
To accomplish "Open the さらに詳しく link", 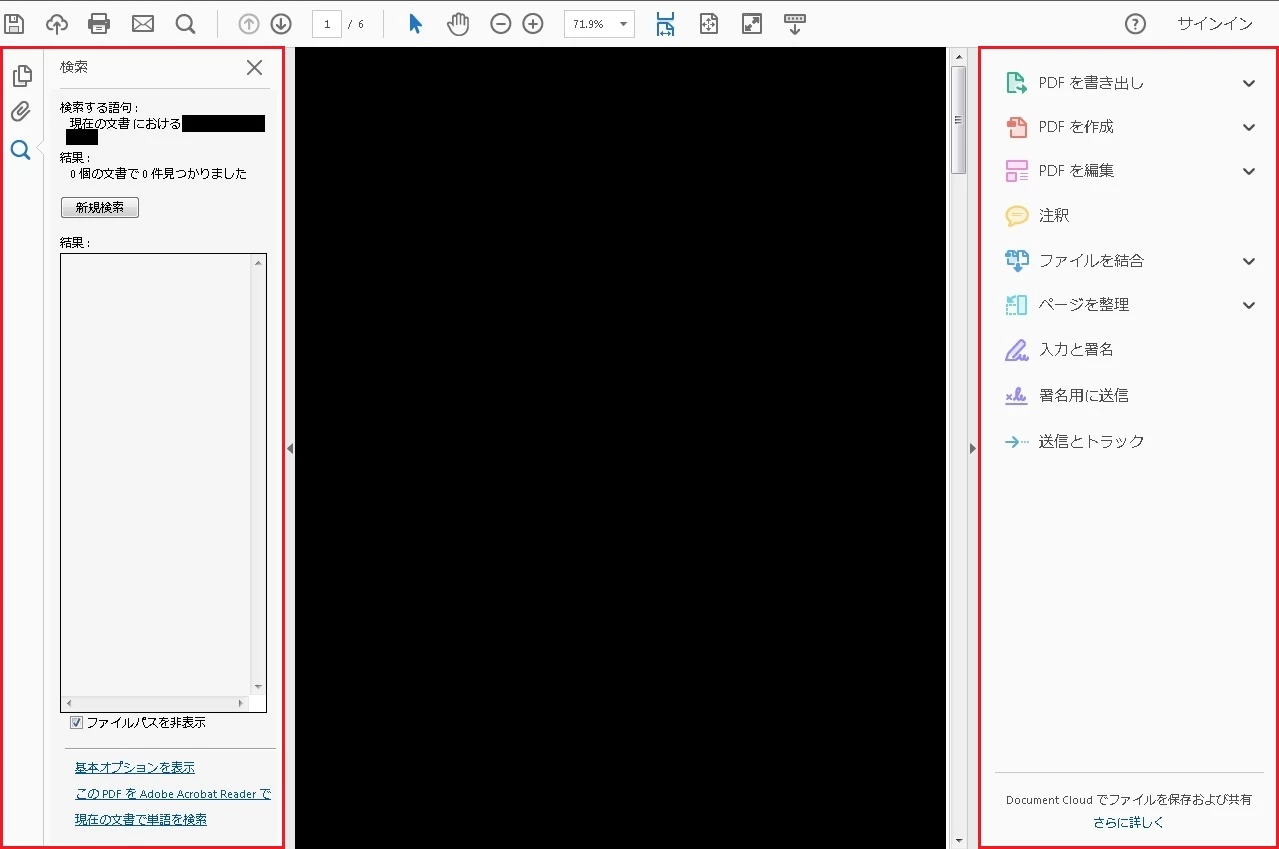I will (x=1129, y=823).
